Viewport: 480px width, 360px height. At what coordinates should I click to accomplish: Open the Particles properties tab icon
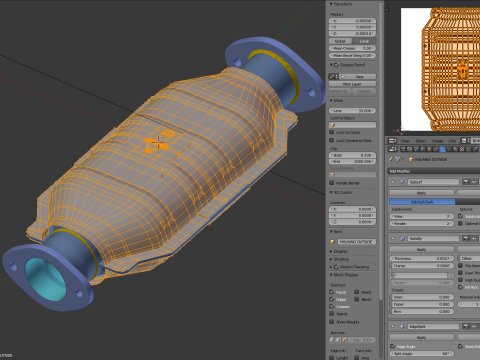468,149
